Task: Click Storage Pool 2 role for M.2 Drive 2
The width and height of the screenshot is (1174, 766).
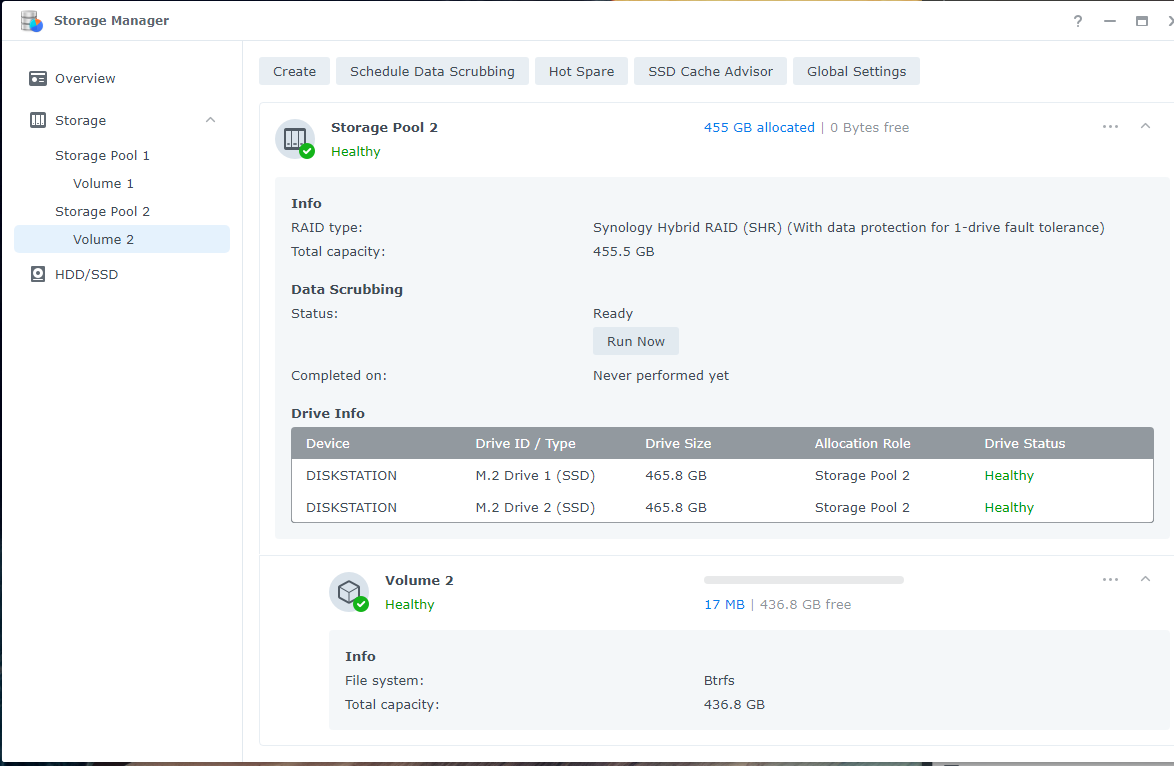Action: click(x=862, y=508)
